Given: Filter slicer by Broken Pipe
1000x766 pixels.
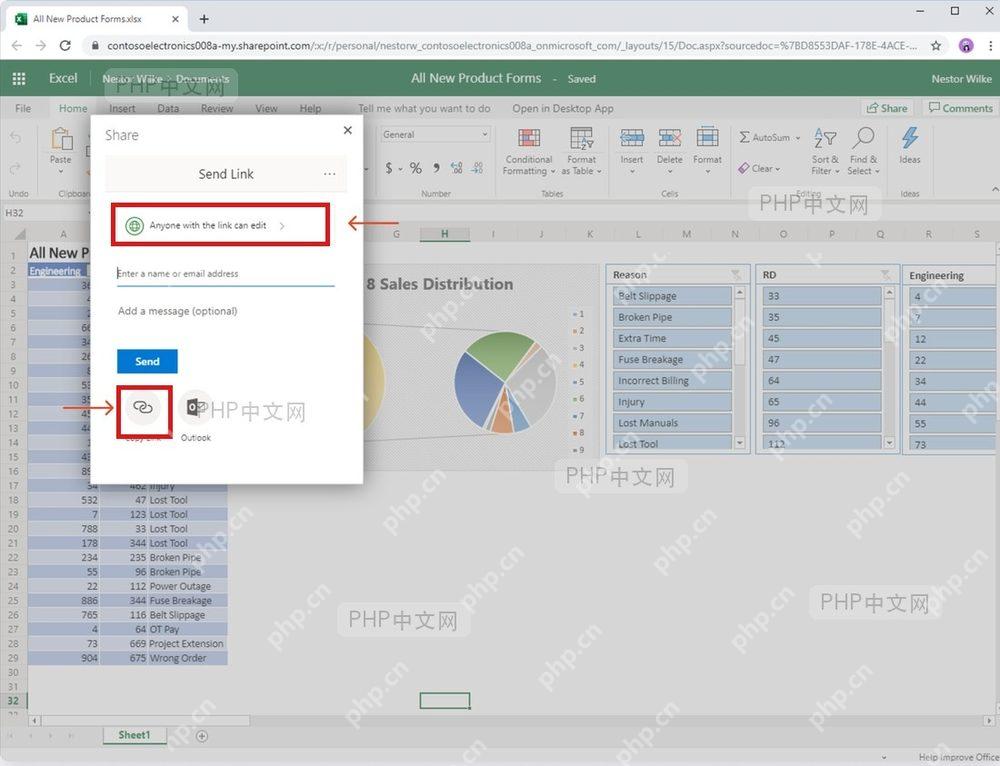Looking at the screenshot, I should tap(672, 317).
